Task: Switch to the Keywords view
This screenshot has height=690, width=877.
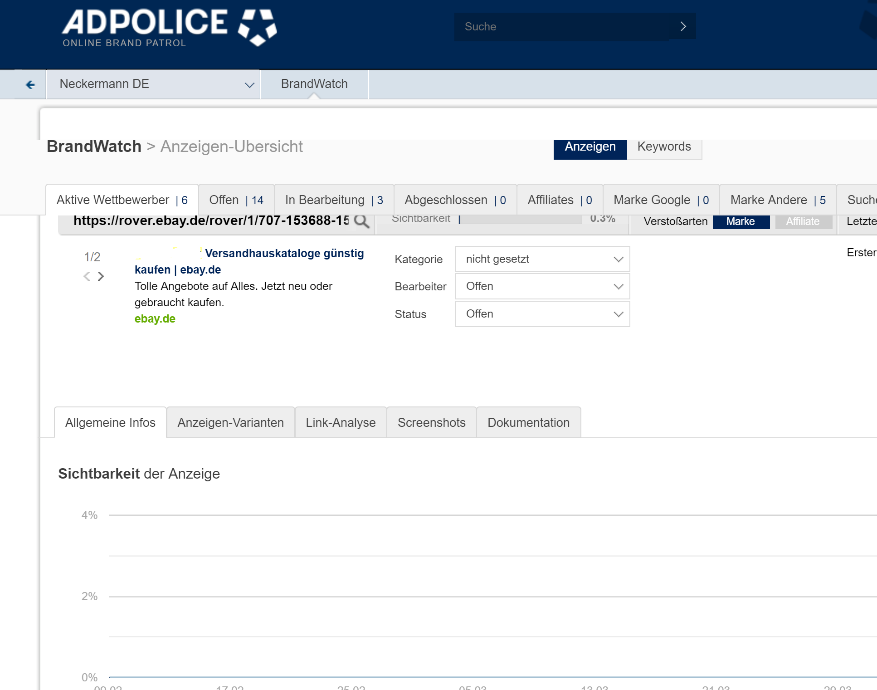Action: [x=664, y=147]
